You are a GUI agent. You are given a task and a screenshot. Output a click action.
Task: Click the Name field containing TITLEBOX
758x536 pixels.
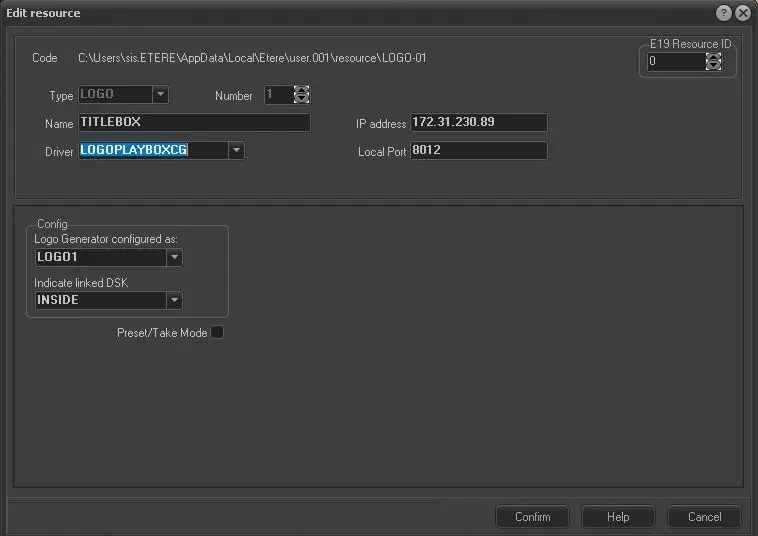pos(194,123)
